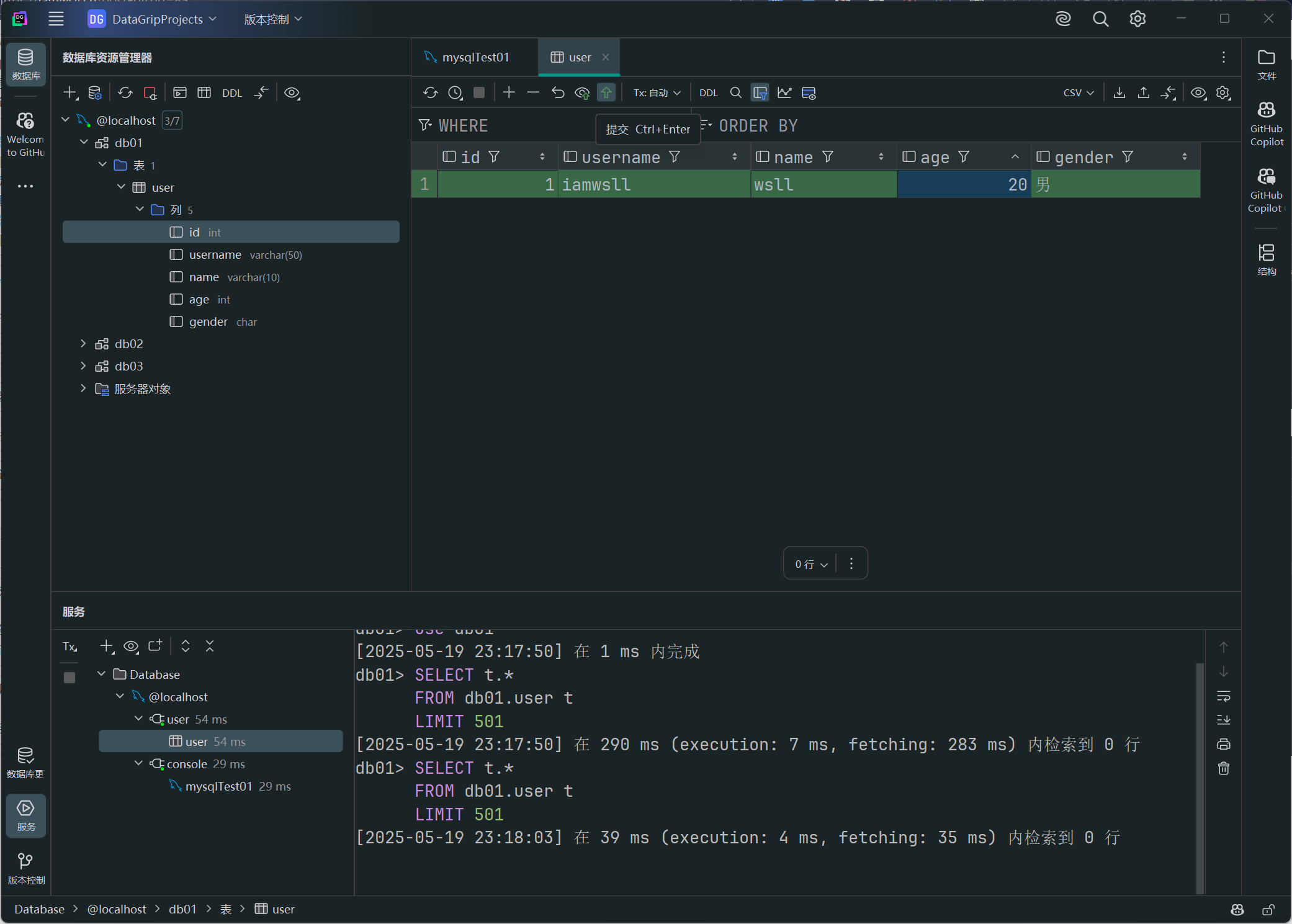1292x924 pixels.
Task: Open the 0 行 row count selector
Action: 810,564
